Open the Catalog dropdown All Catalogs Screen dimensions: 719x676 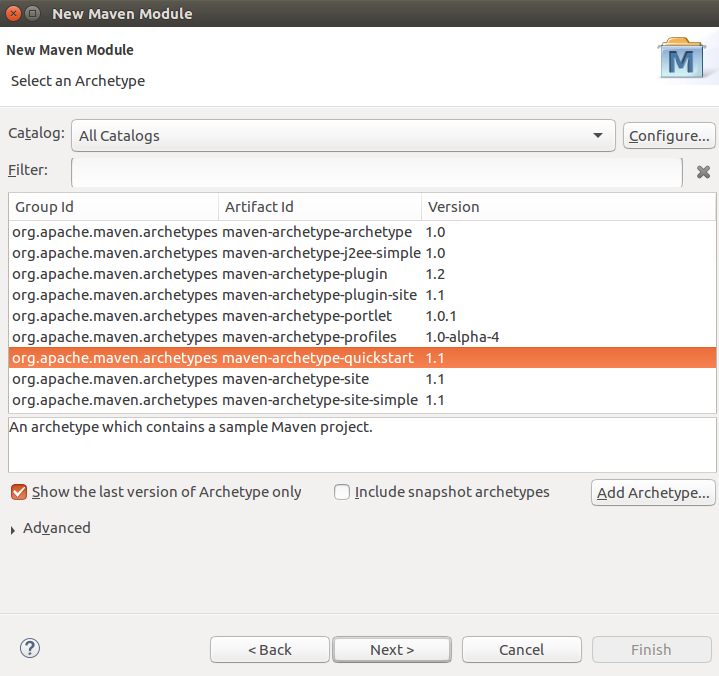tap(343, 136)
